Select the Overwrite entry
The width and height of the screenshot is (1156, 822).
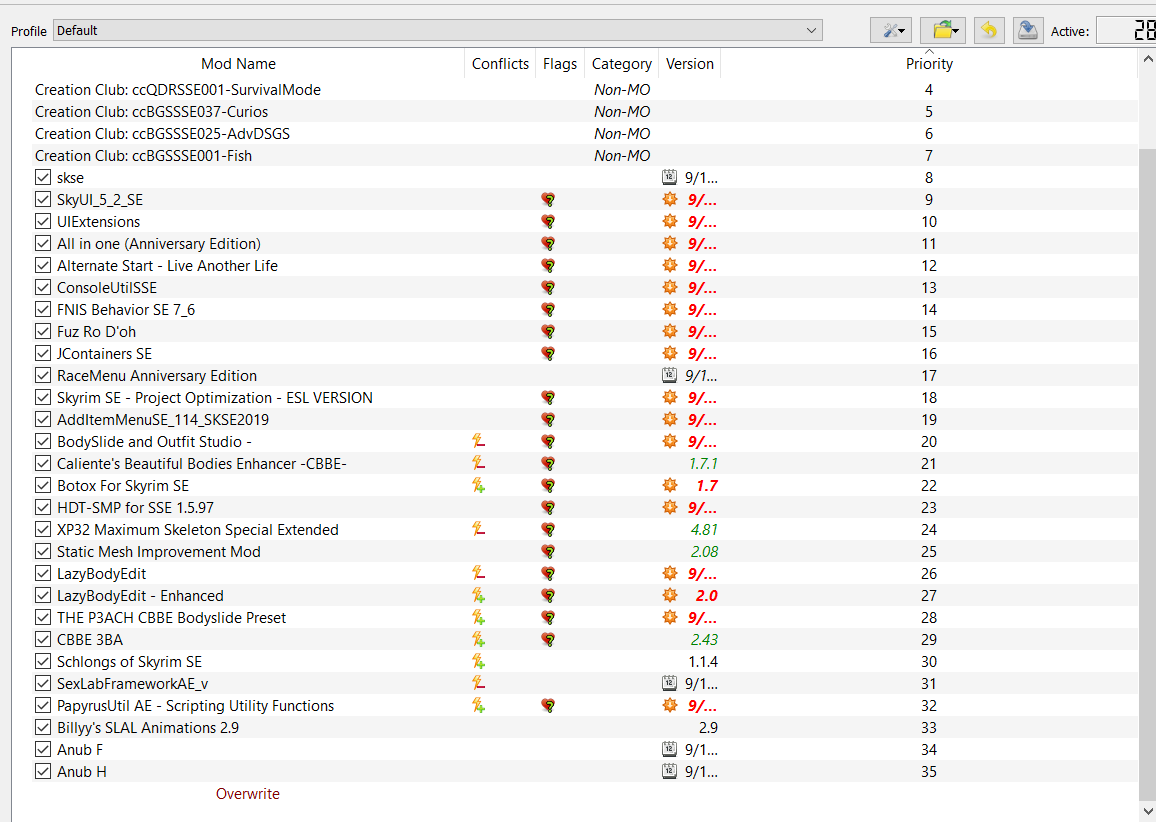248,794
